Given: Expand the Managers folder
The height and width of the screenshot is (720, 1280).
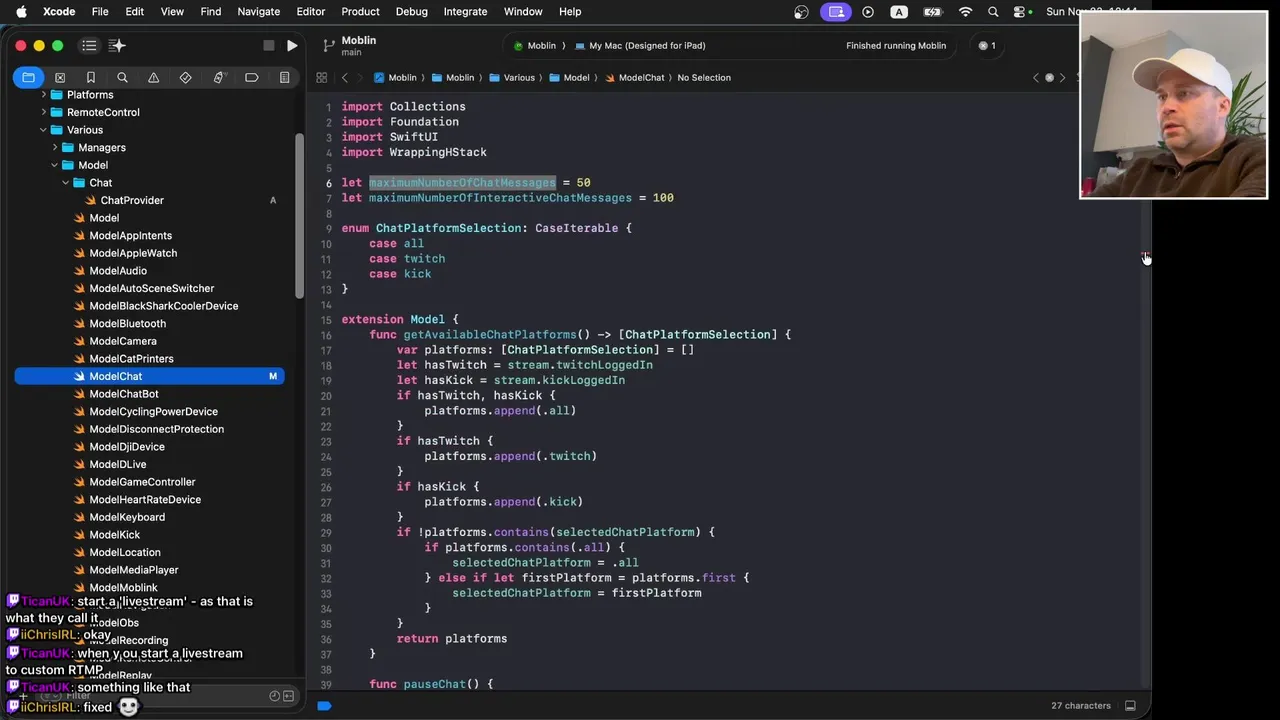Looking at the screenshot, I should point(55,147).
